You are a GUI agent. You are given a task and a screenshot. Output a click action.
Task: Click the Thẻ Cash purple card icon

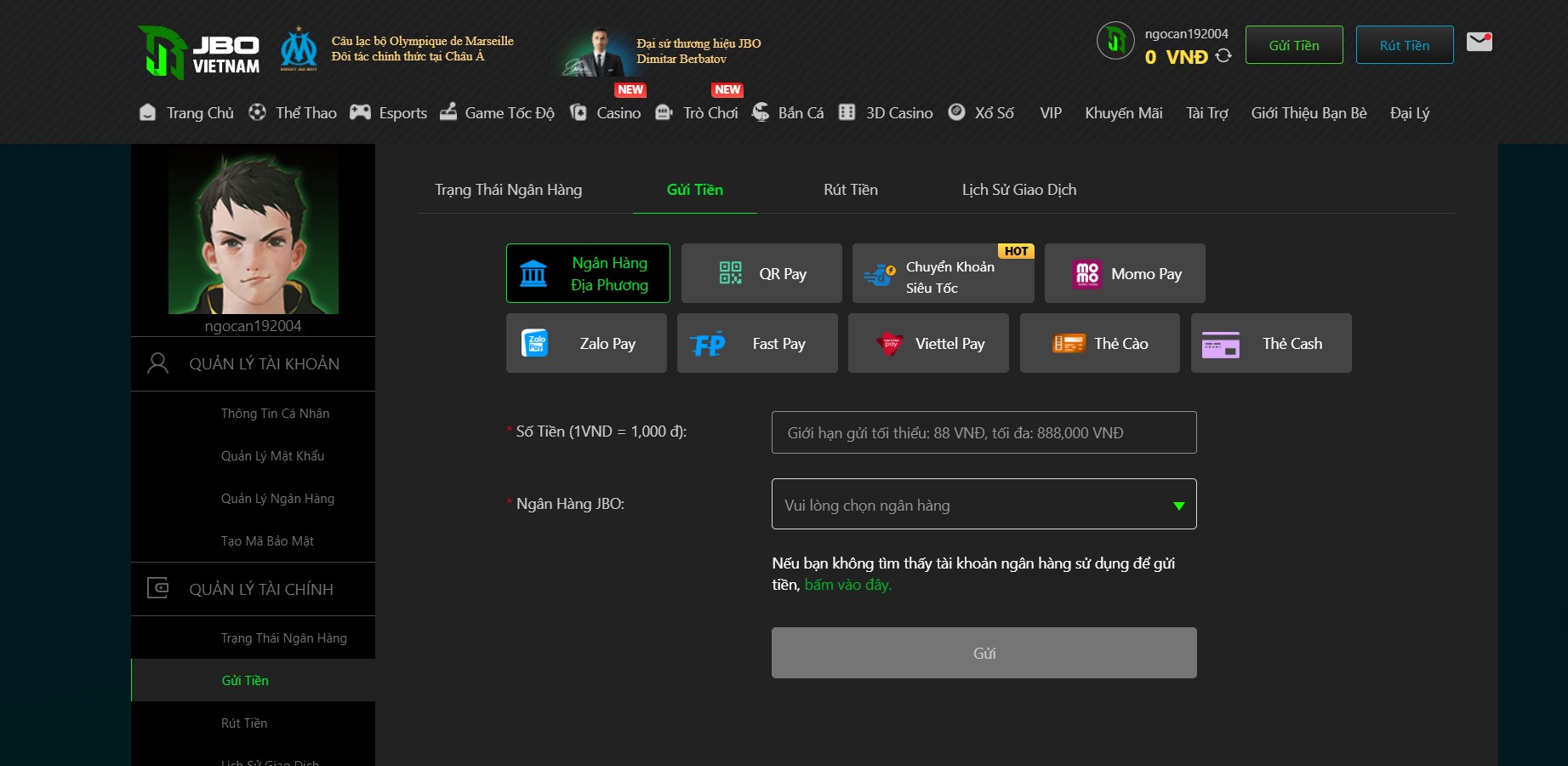pos(1220,345)
